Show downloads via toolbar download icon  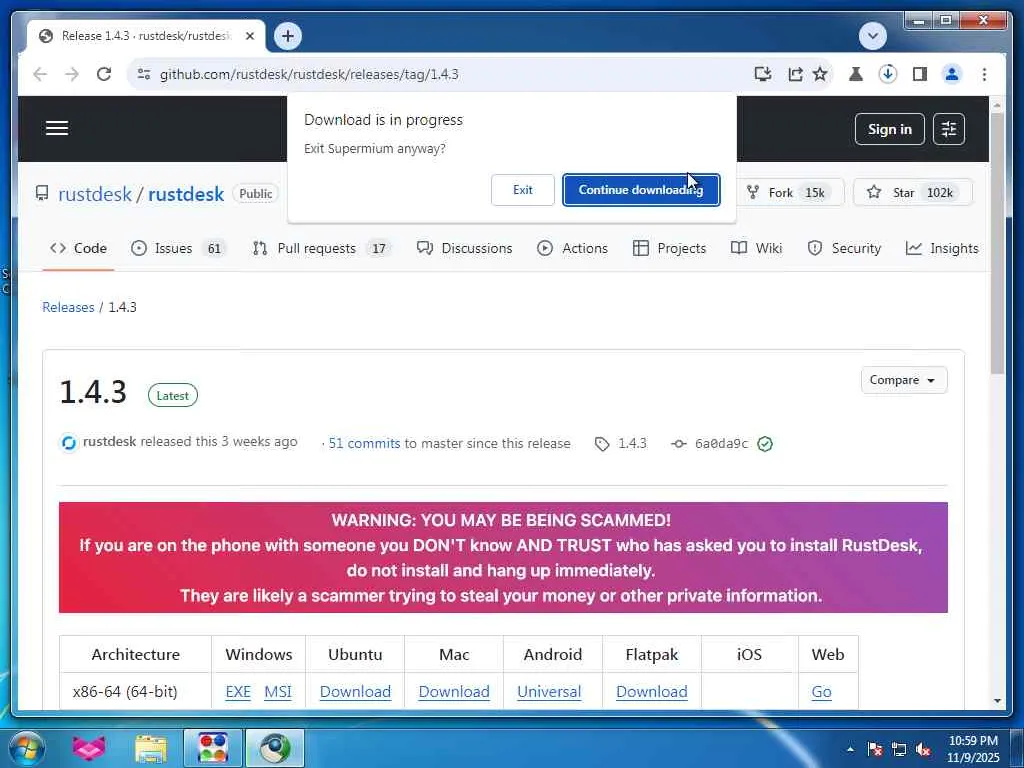point(888,74)
